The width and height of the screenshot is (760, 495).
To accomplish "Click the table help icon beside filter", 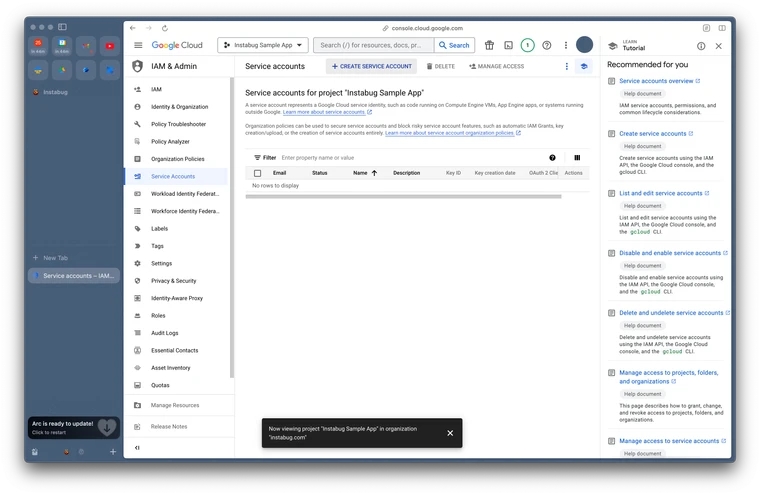I will pyautogui.click(x=552, y=157).
